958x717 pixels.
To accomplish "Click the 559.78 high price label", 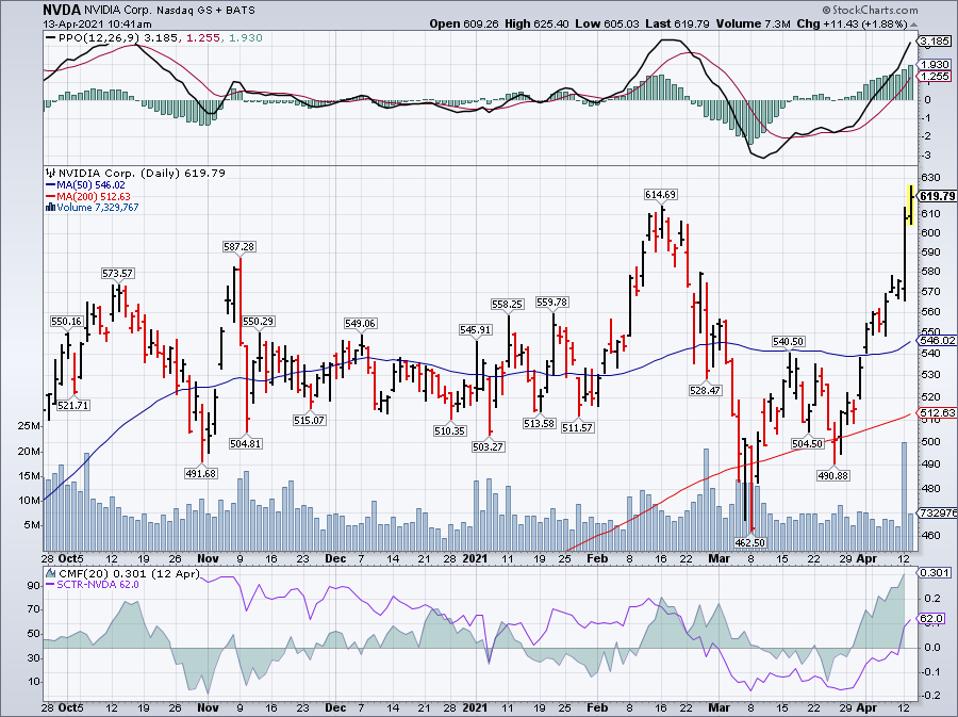I will point(552,302).
